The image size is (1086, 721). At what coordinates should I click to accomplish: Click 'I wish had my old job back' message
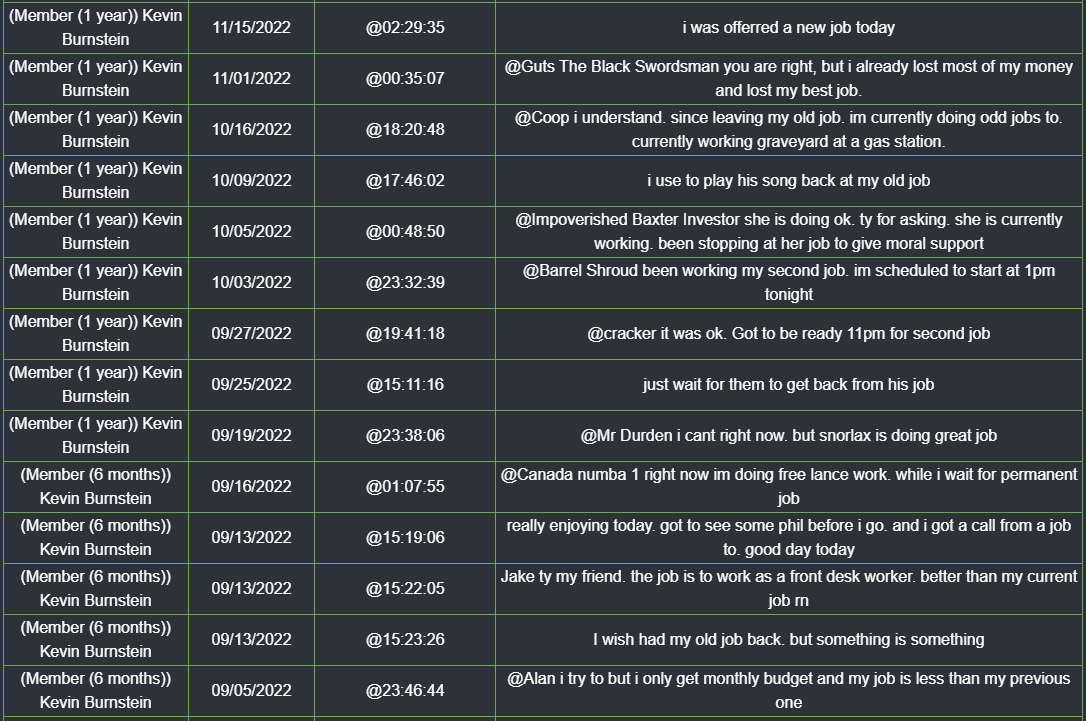coord(788,640)
